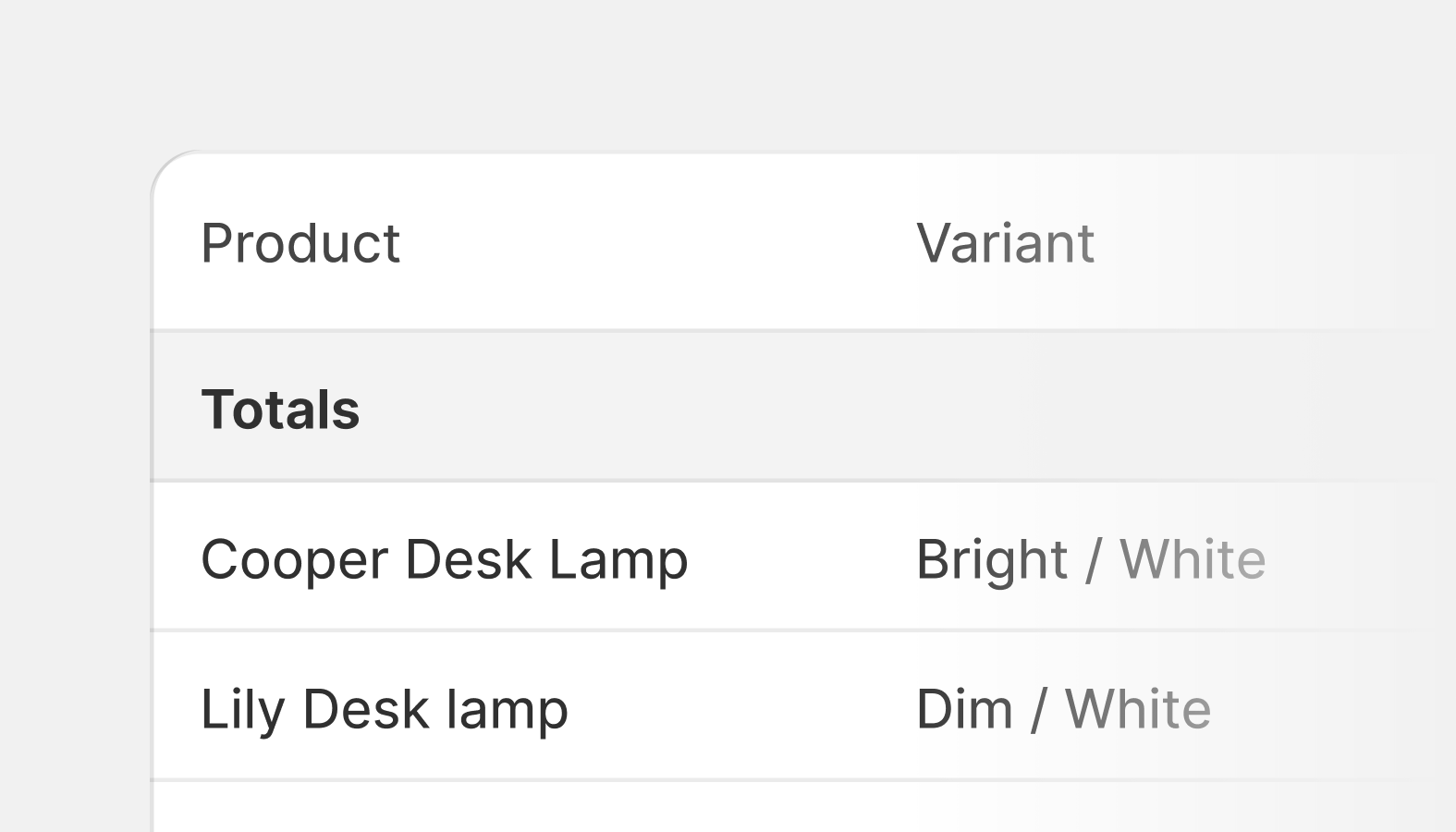Click the lowercase word lamp in Lily row
Screen dimensions: 1456x832
508,710
